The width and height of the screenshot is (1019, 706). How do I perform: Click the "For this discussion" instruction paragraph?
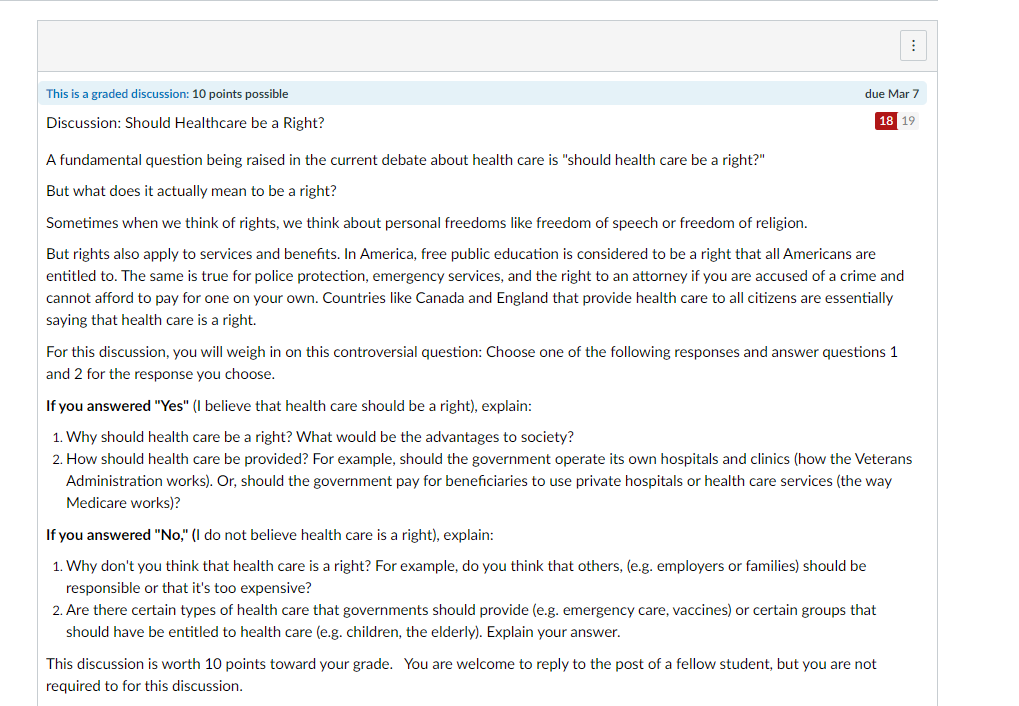pyautogui.click(x=472, y=363)
